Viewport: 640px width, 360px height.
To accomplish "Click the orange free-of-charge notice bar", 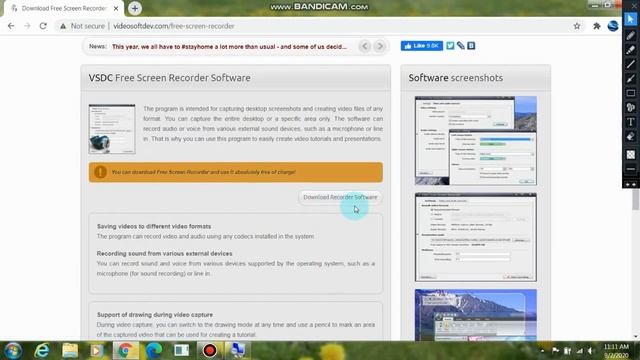I will [x=236, y=172].
